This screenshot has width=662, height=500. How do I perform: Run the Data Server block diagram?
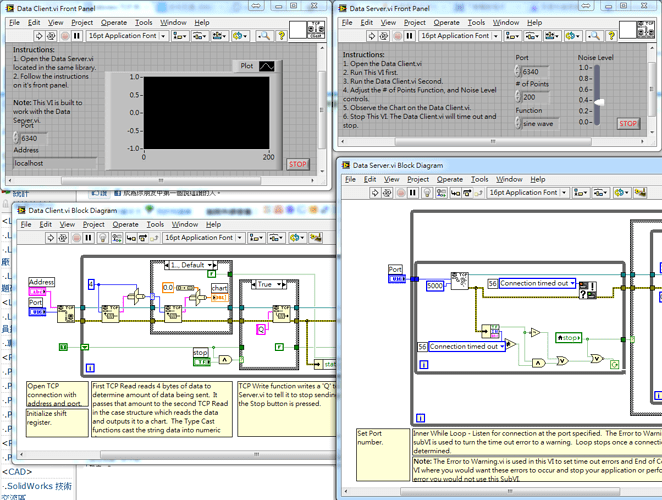[374, 193]
